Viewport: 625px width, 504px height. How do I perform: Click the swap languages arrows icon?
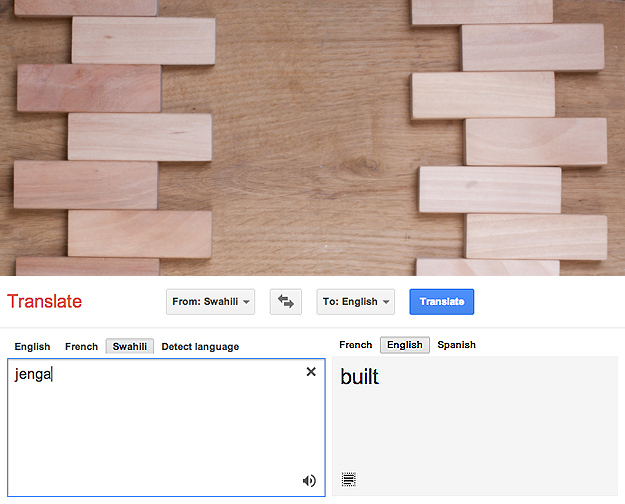[x=285, y=302]
